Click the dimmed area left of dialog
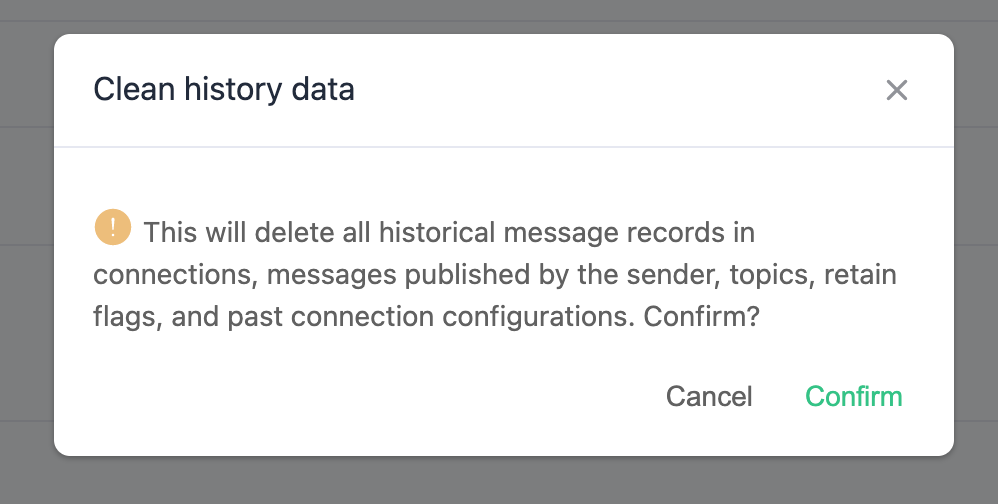This screenshot has width=998, height=504. click(26, 250)
